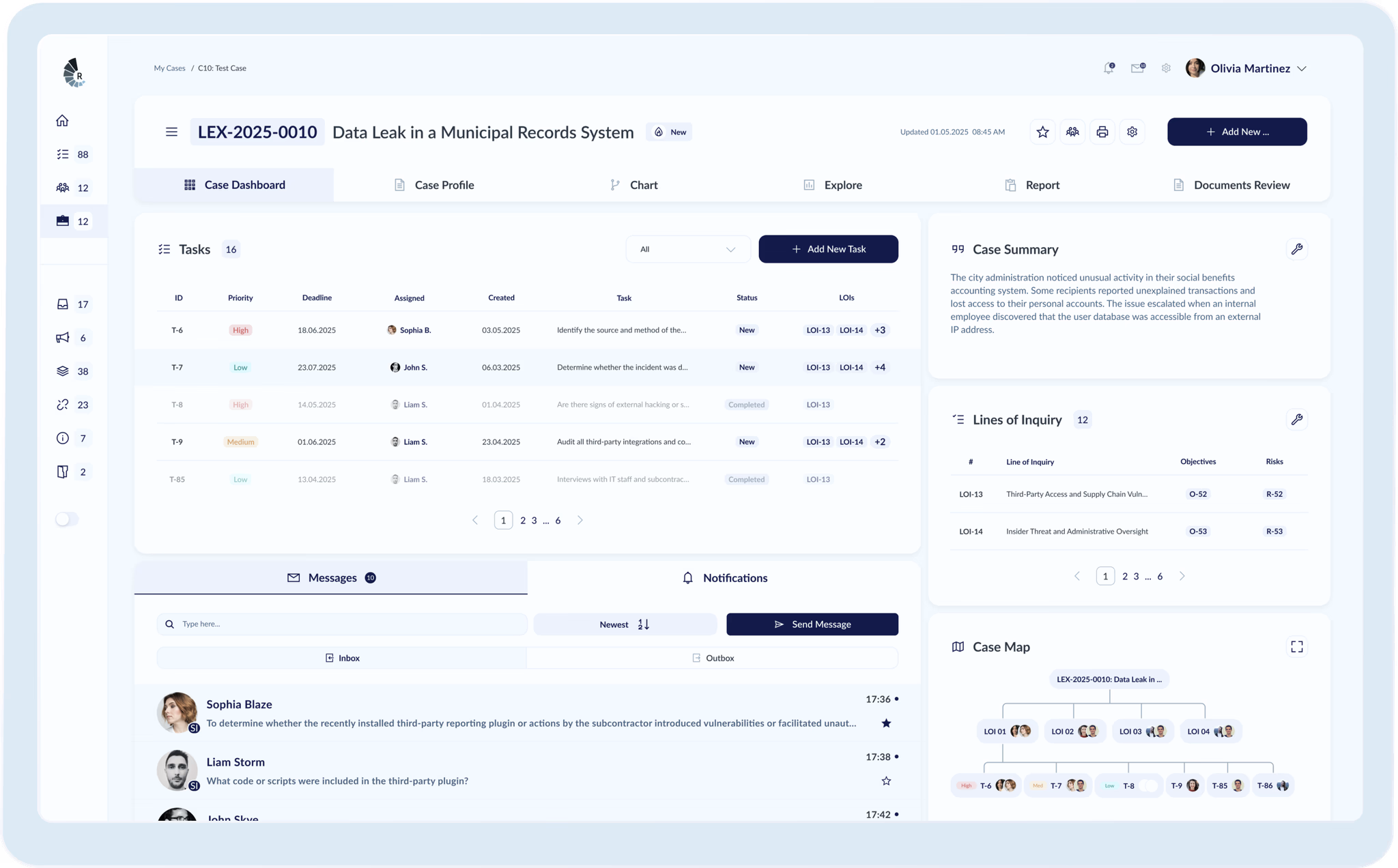Go to page 2 of Tasks pagination
The image size is (1398, 868).
pyautogui.click(x=523, y=520)
